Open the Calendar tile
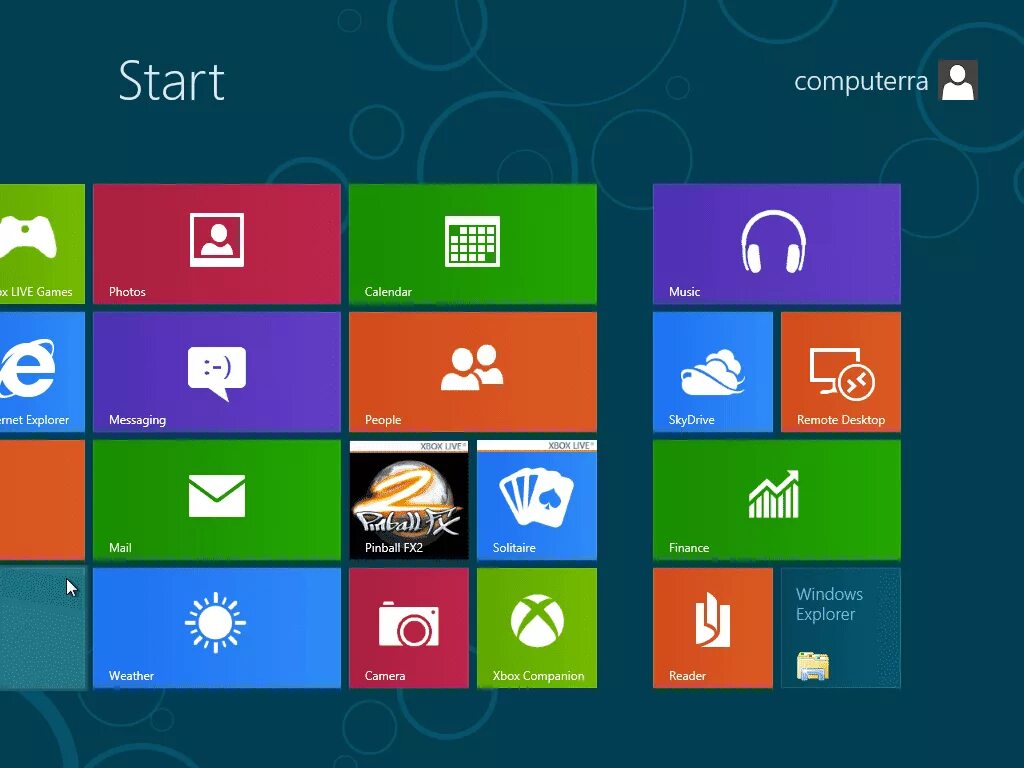 point(473,244)
